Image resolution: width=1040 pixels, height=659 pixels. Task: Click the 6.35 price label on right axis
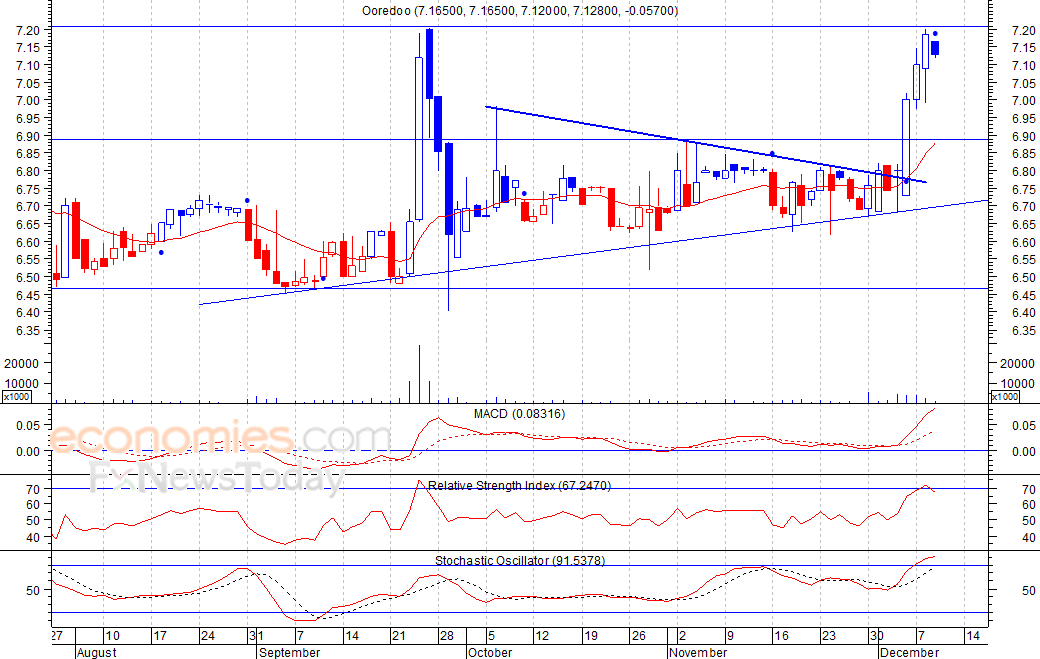1023,330
